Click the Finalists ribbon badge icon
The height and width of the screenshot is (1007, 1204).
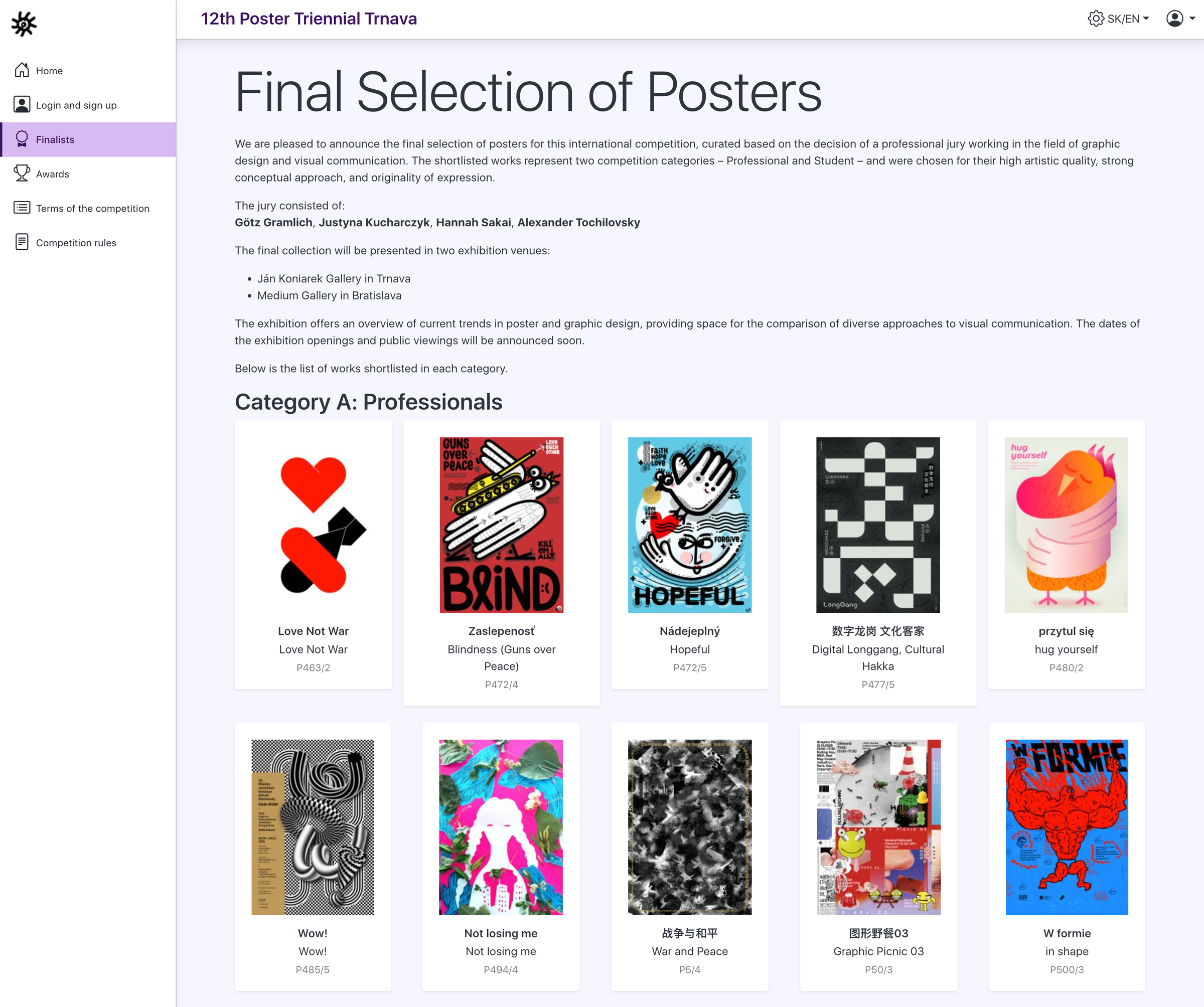tap(22, 139)
